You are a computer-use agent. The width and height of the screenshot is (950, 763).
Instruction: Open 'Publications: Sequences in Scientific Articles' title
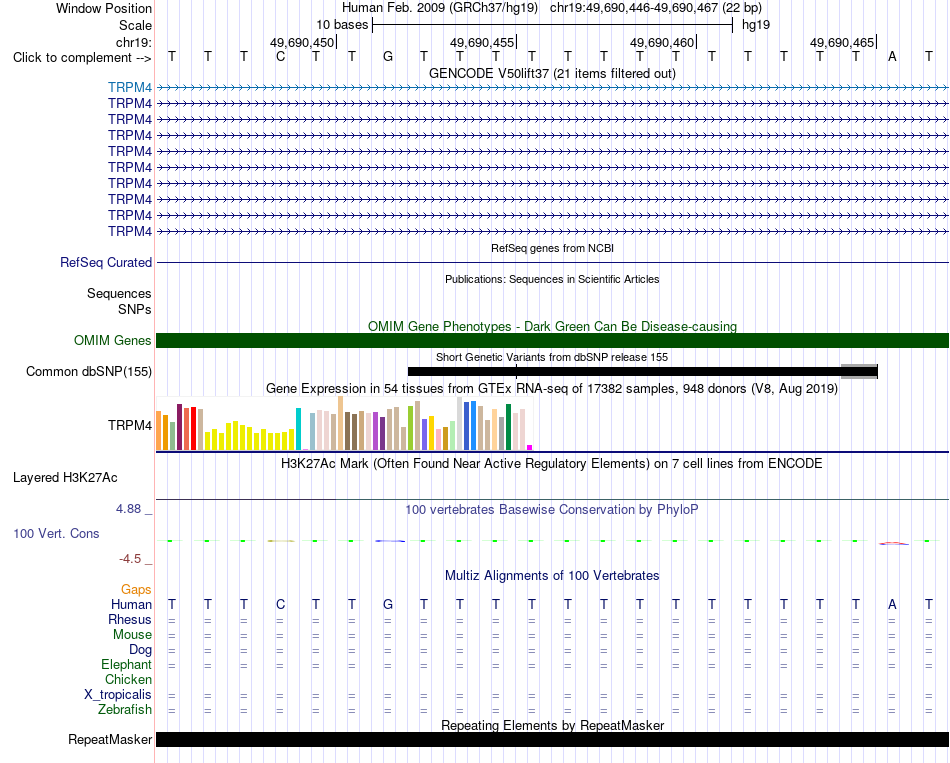(x=552, y=279)
